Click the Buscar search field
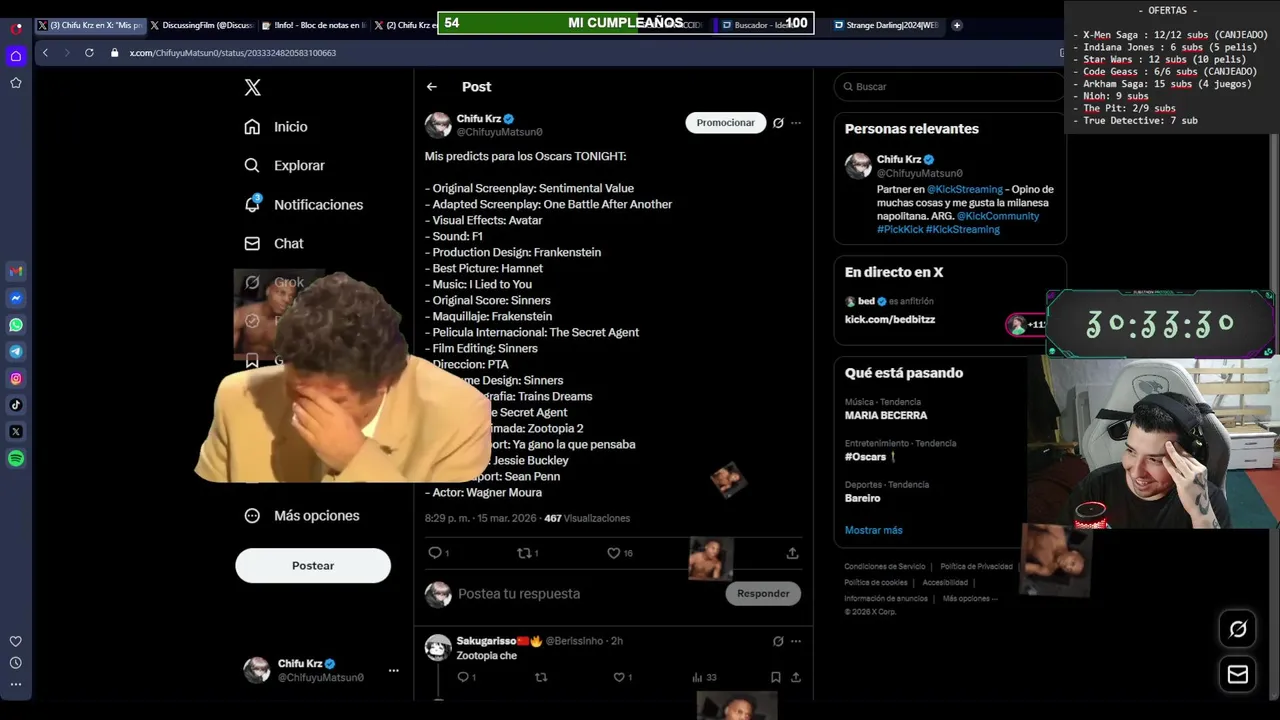1280x720 pixels. coord(949,87)
